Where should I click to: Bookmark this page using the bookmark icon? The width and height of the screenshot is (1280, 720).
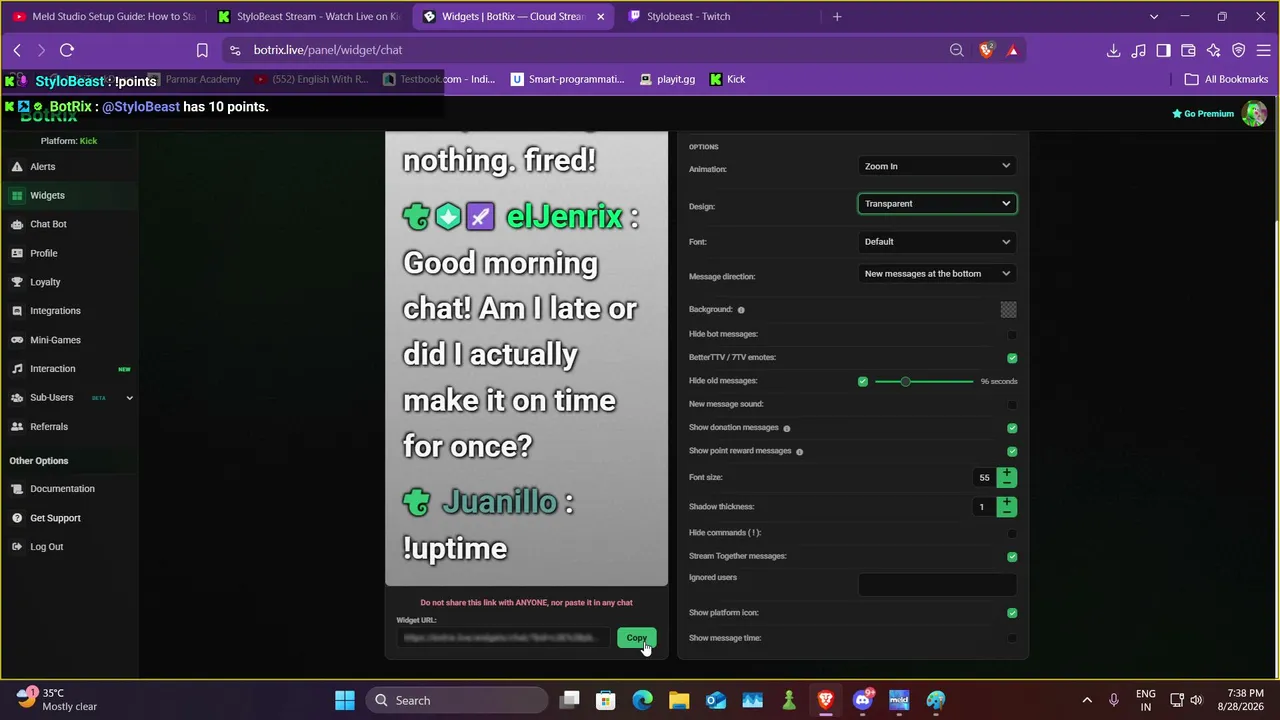pos(202,50)
